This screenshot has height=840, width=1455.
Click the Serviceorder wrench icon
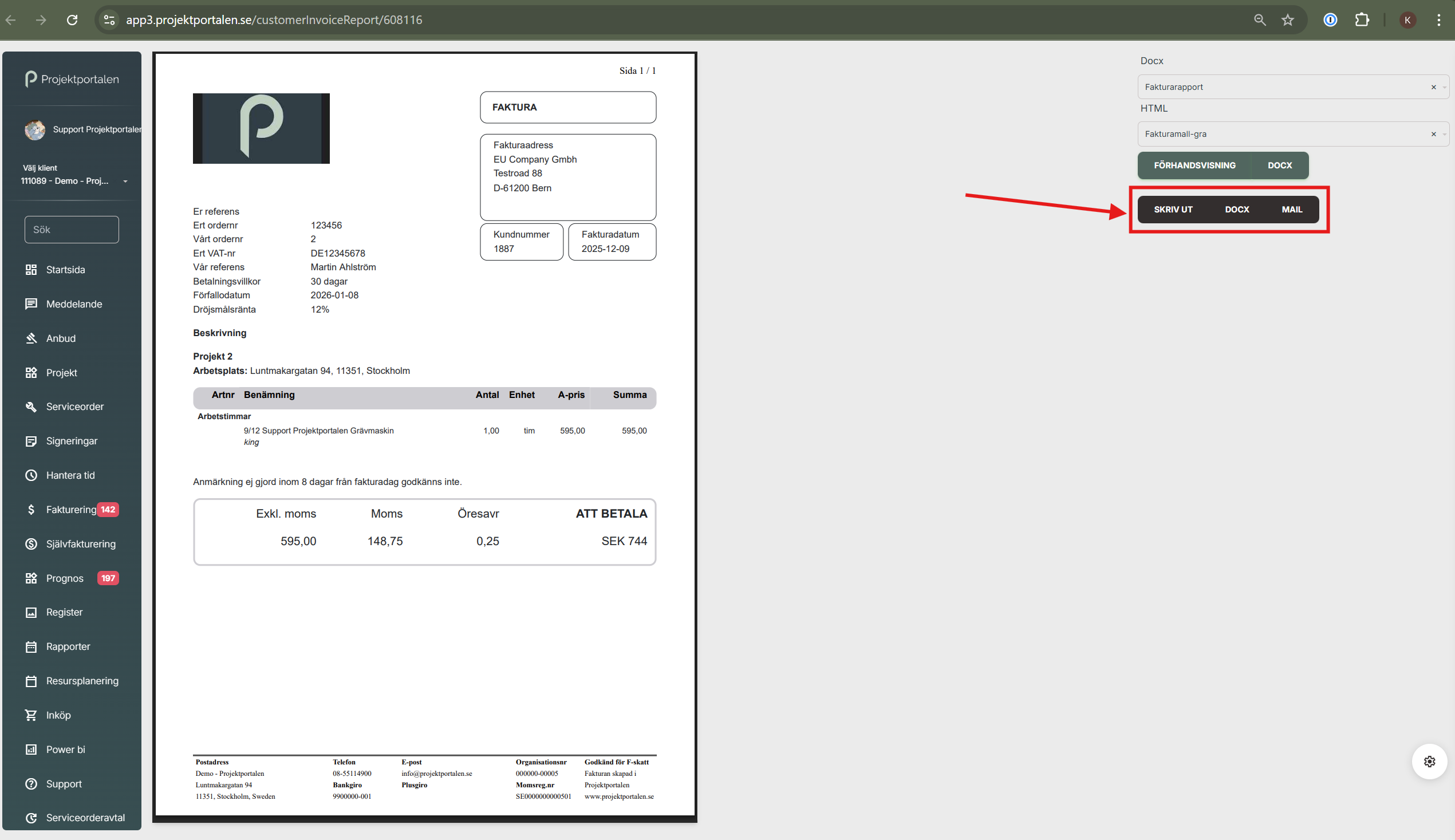pos(31,407)
